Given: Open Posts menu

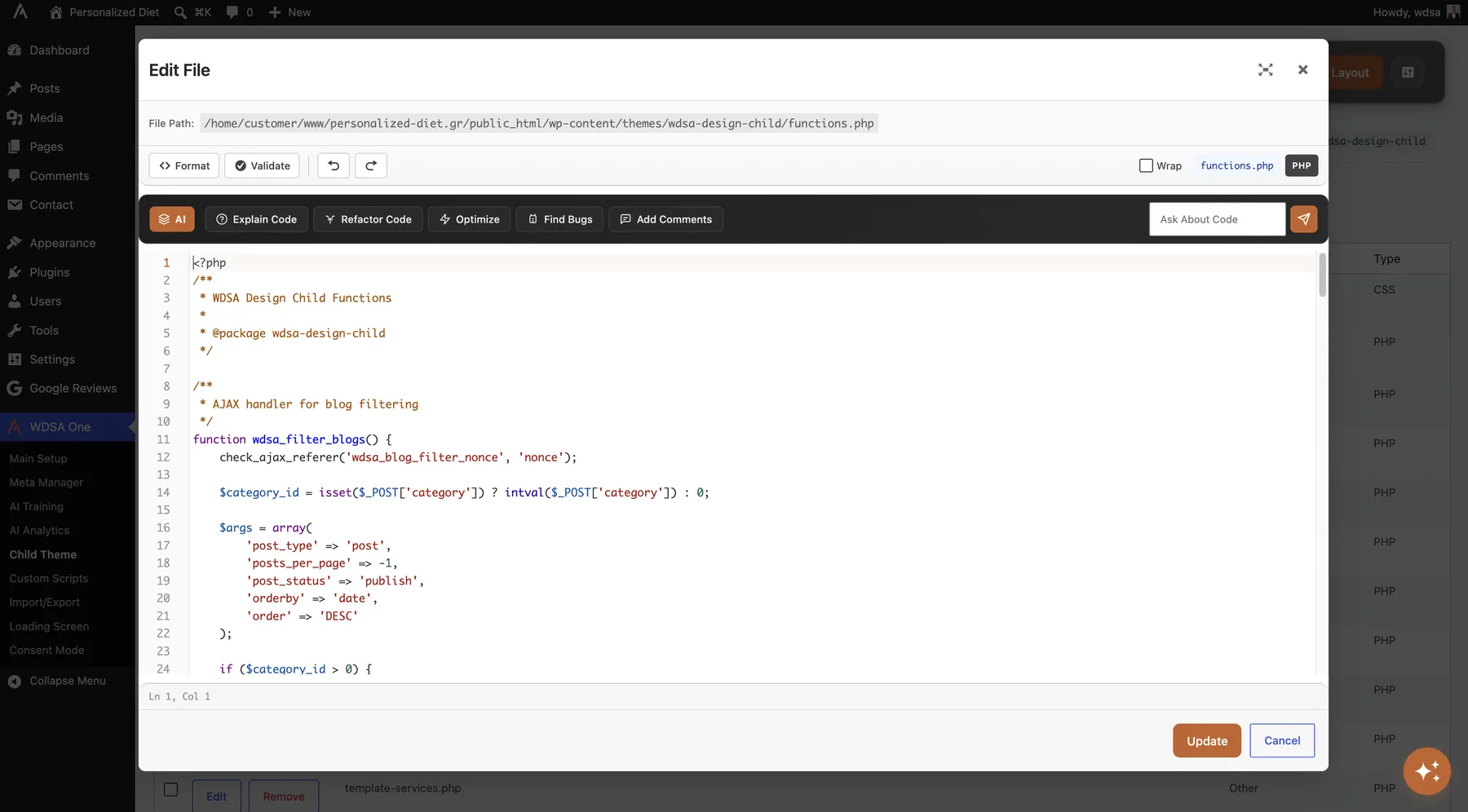Looking at the screenshot, I should (x=45, y=88).
